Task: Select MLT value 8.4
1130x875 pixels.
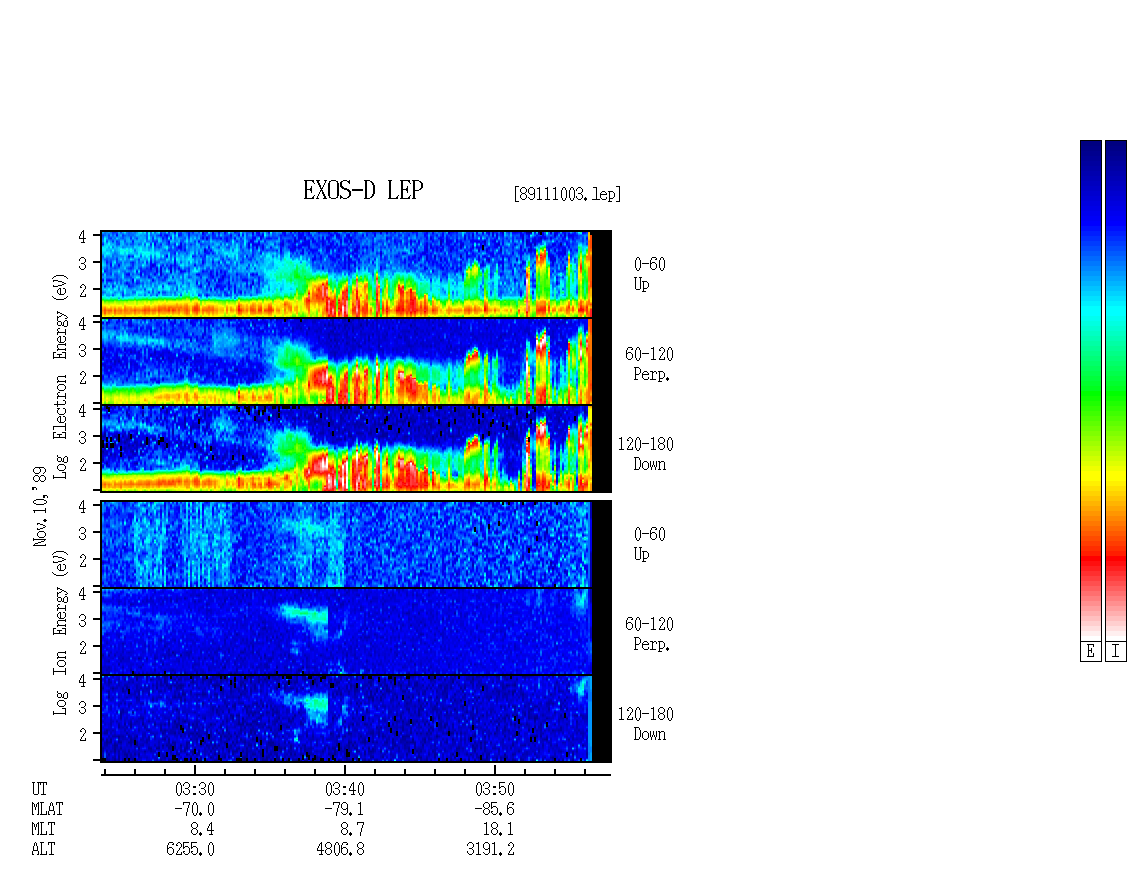Action: 203,830
